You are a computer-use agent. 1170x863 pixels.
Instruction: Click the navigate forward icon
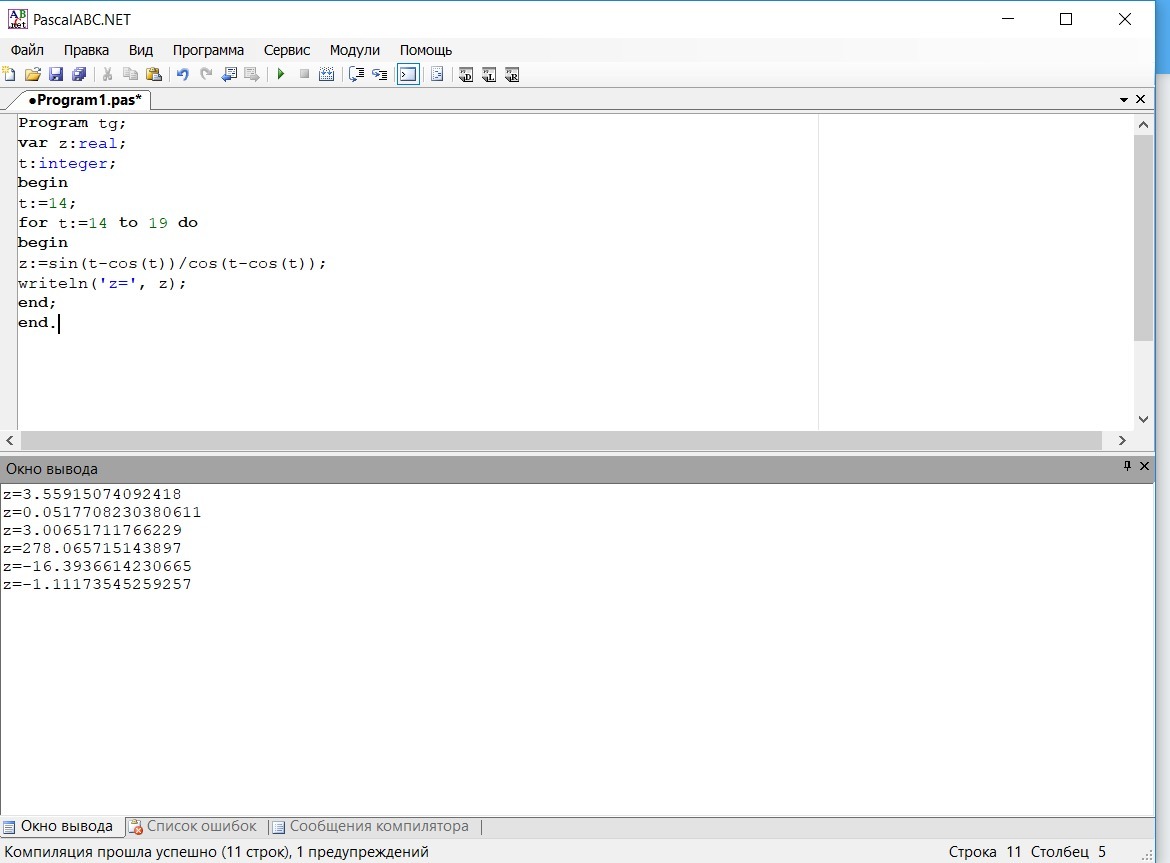point(252,74)
